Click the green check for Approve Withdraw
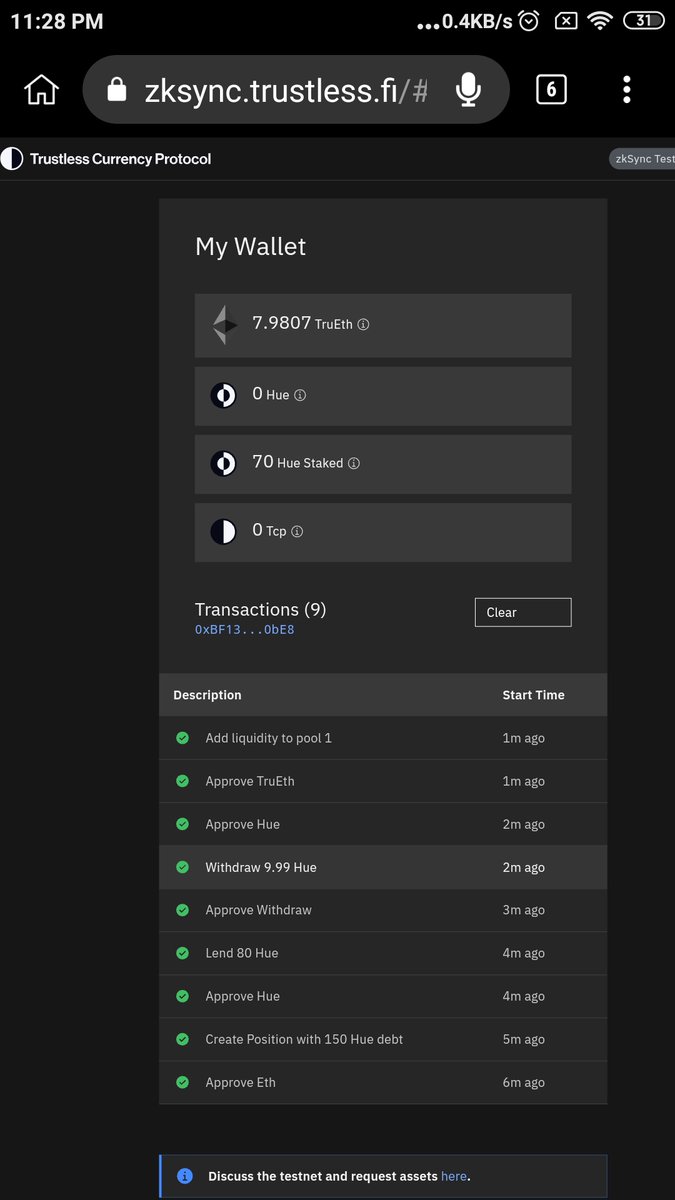The width and height of the screenshot is (675, 1200). 182,910
